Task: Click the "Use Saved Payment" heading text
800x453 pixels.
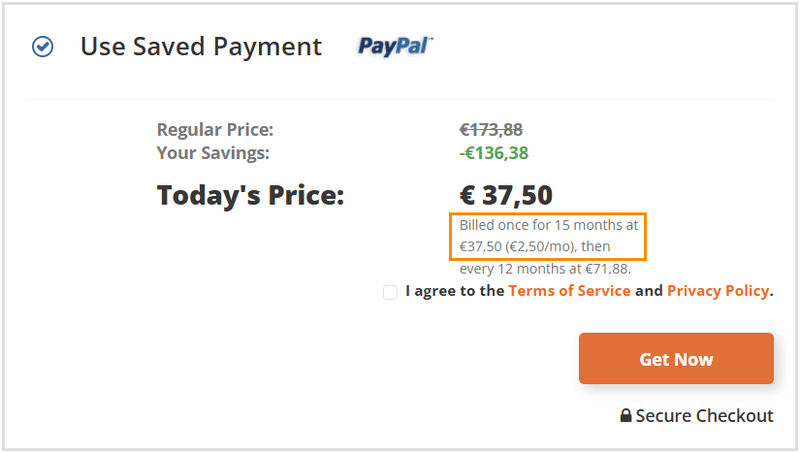Action: (201, 47)
